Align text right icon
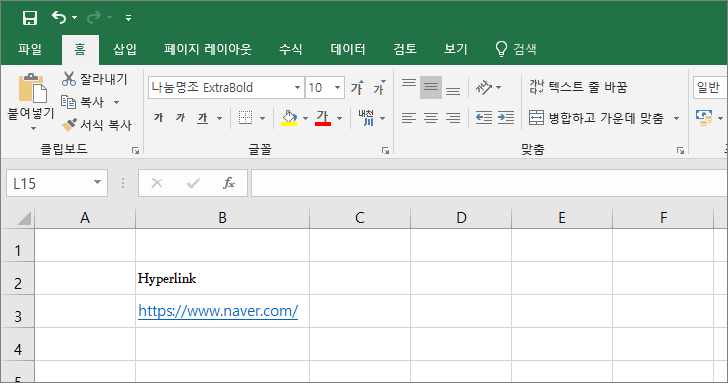728x383 pixels. [453, 118]
